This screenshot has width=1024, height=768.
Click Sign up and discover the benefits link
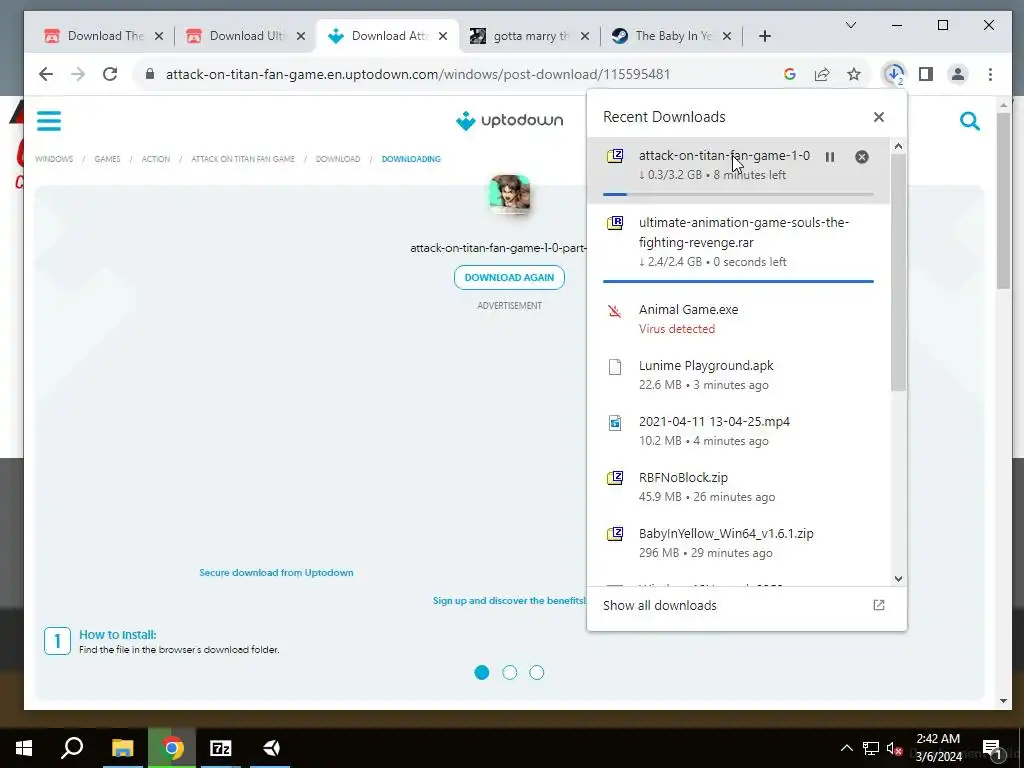pyautogui.click(x=509, y=600)
